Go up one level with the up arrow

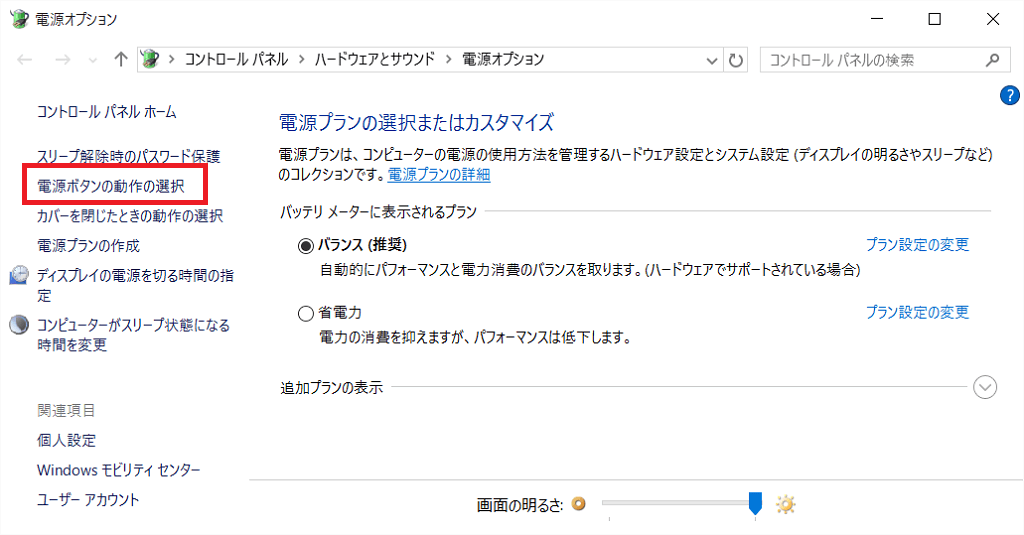120,59
